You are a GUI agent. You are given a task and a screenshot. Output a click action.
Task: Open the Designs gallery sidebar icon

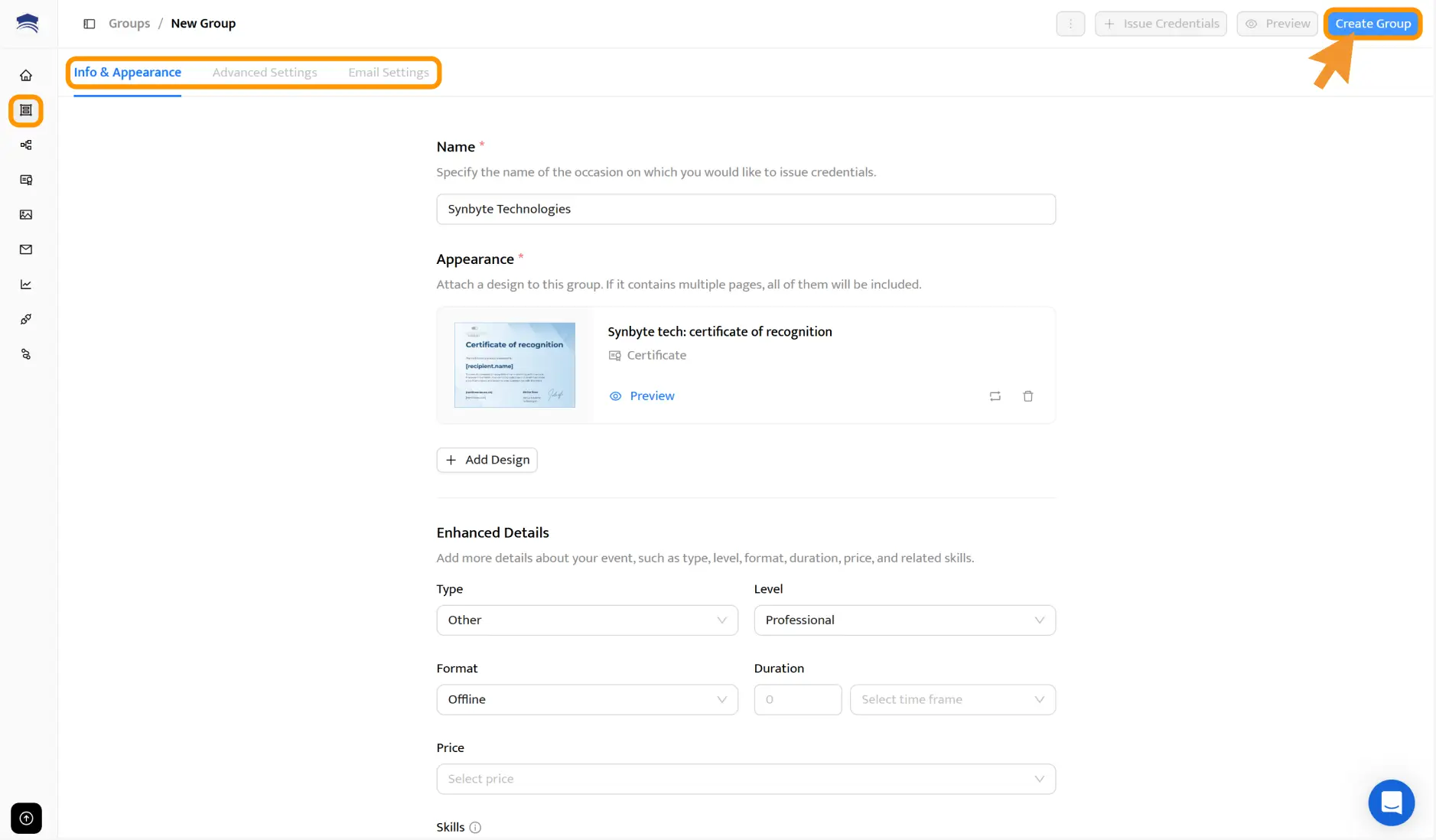[x=26, y=215]
